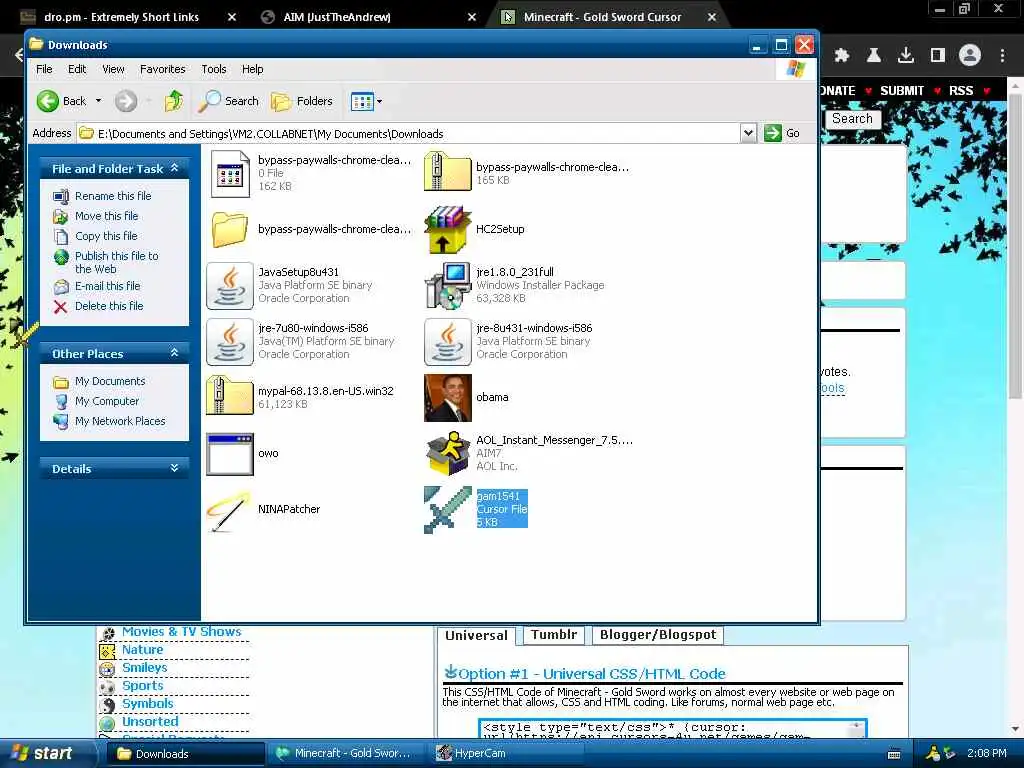
Task: Select the AOL Instant Messenger installer icon
Action: tap(447, 453)
